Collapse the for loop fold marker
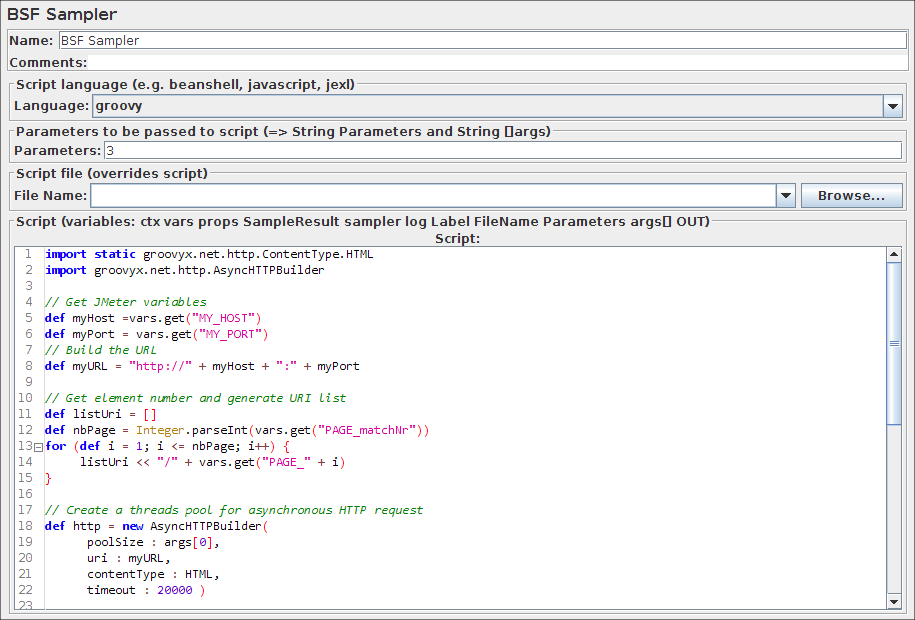 [38, 447]
